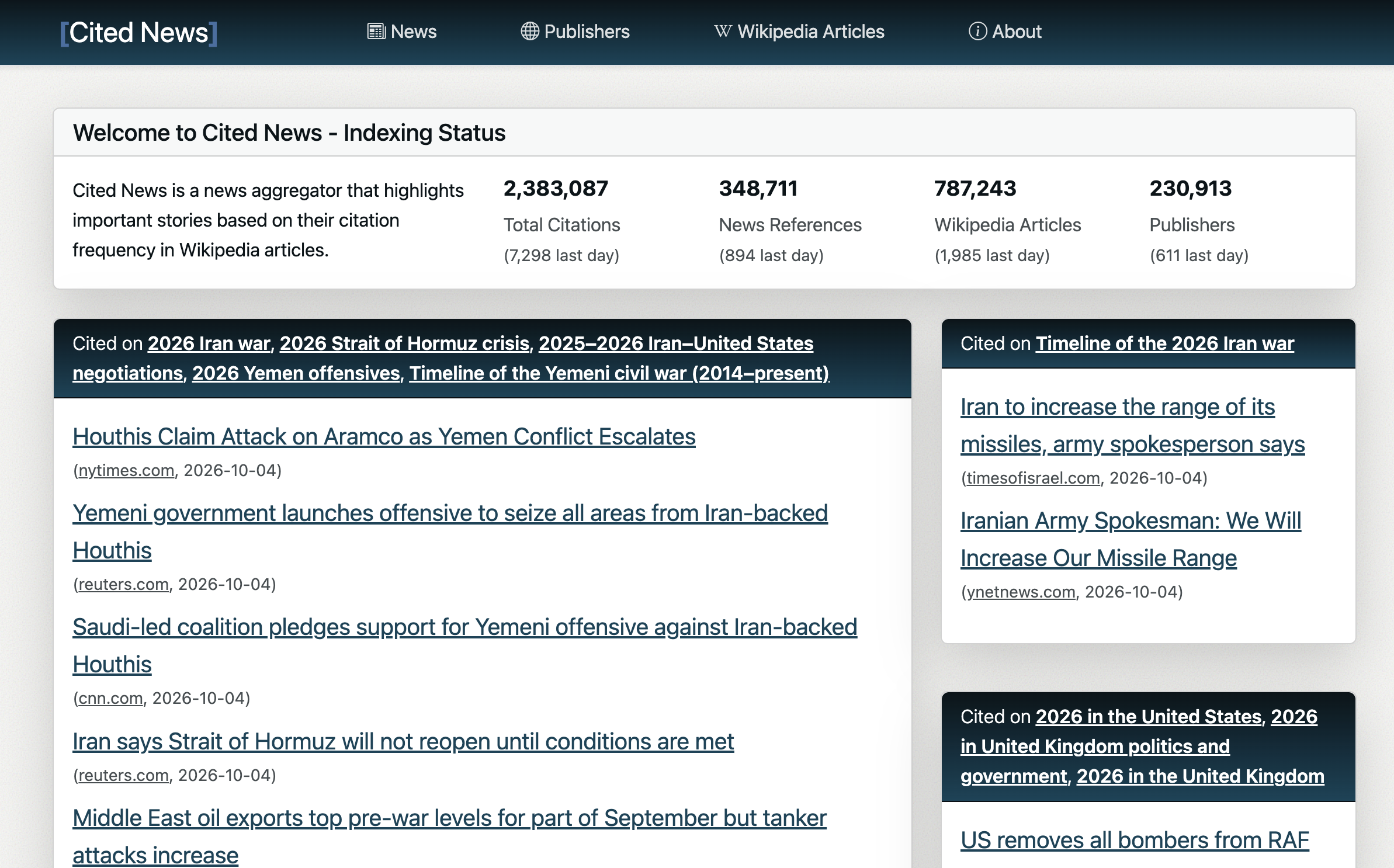This screenshot has width=1394, height=868.
Task: Open 2026 in the United States link
Action: coord(1149,717)
